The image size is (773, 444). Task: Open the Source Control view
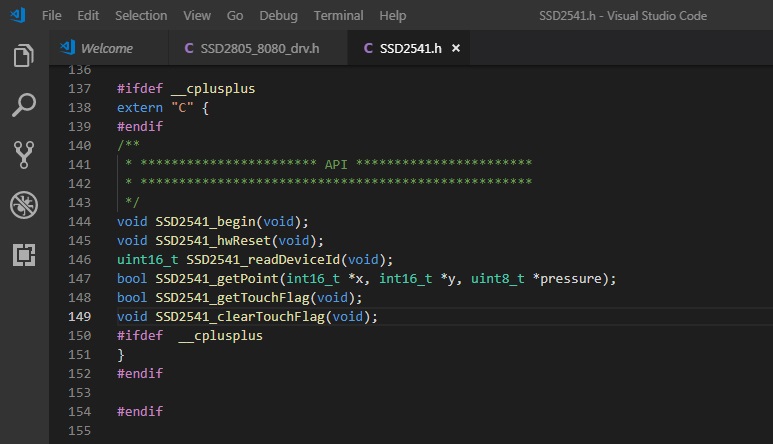[24, 154]
